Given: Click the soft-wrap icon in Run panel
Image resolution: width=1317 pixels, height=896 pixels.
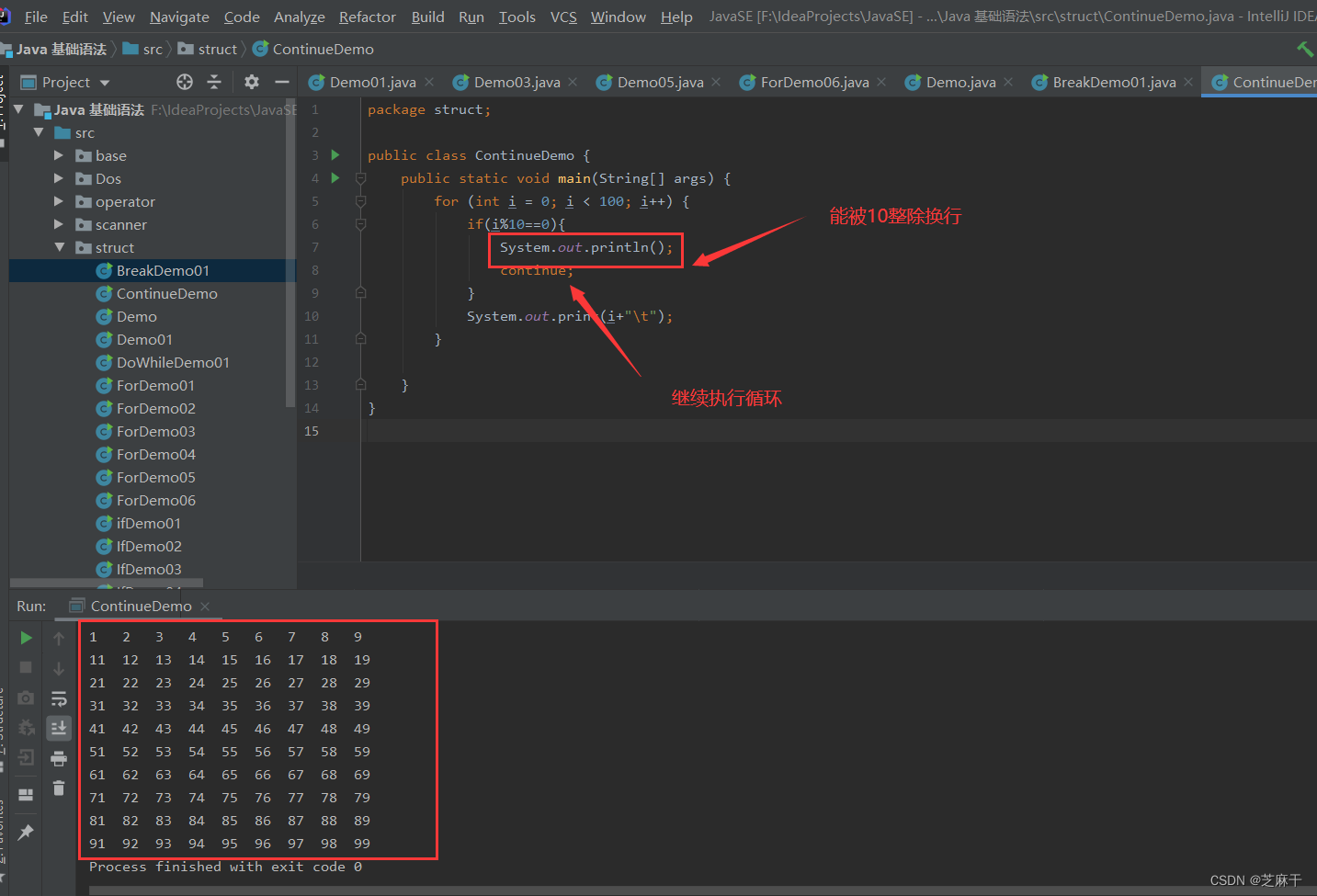Looking at the screenshot, I should click(x=59, y=698).
